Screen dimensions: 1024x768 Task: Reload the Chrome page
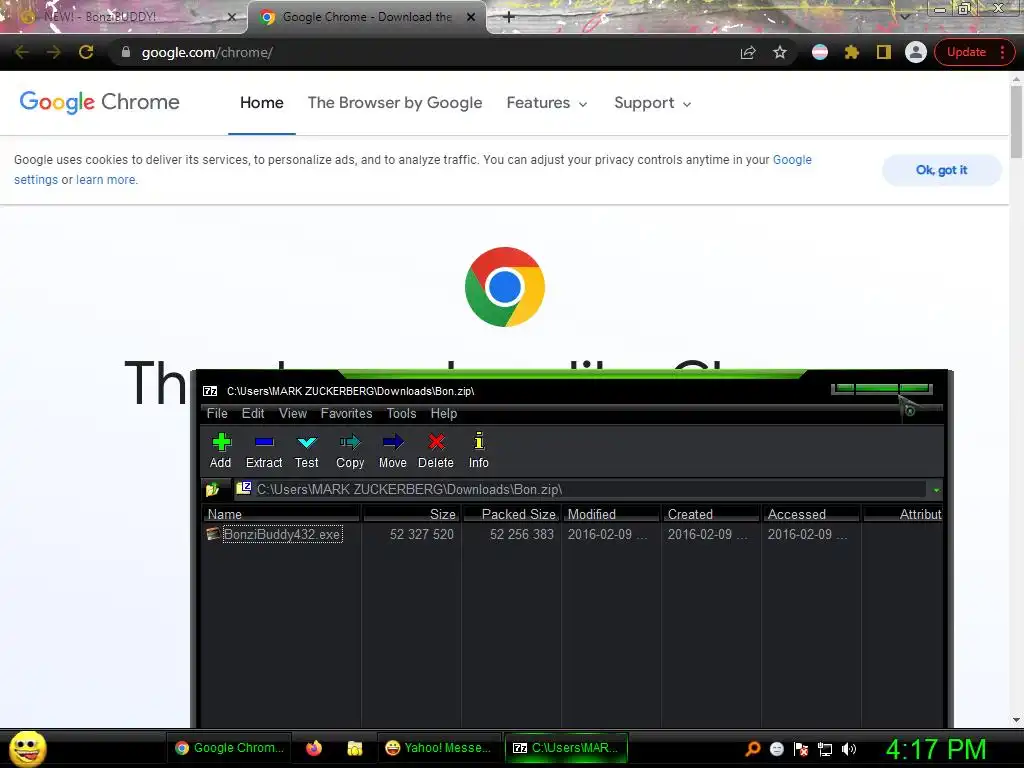pyautogui.click(x=86, y=52)
